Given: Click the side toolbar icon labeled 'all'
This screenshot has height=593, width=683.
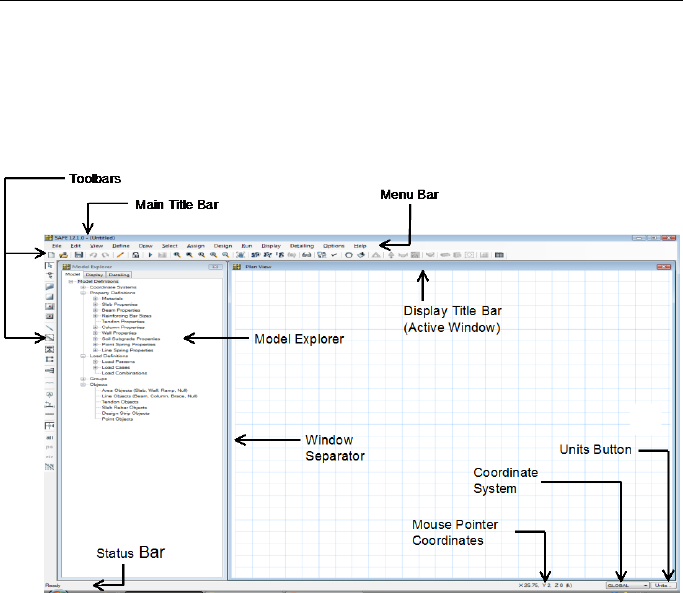Looking at the screenshot, I should click(50, 437).
